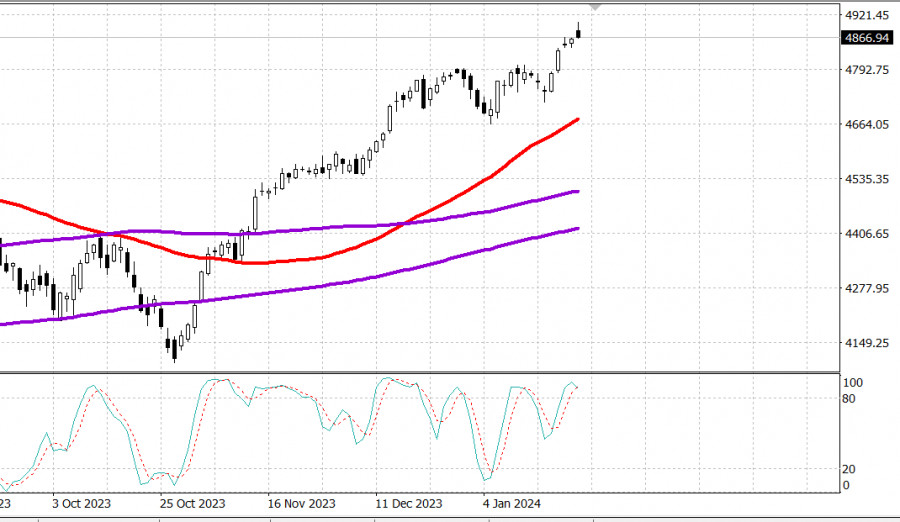Click the 4664.05 price scale label
The height and width of the screenshot is (522, 900).
867,124
